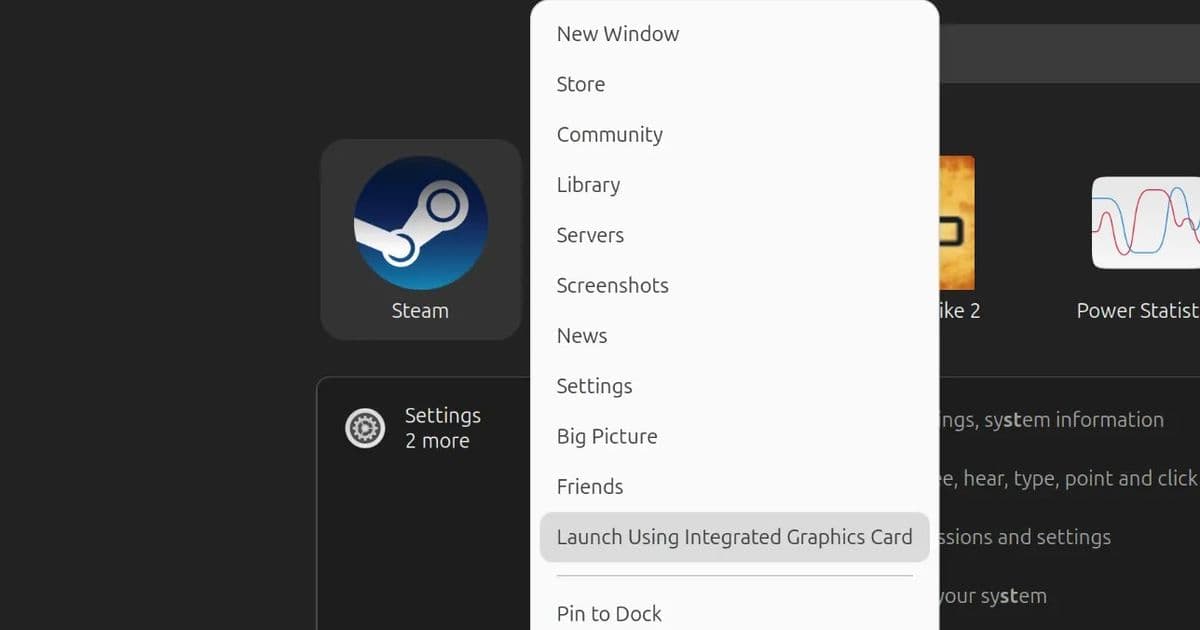Launch Steam using the integrated graphics card
The height and width of the screenshot is (630, 1200).
coord(734,537)
